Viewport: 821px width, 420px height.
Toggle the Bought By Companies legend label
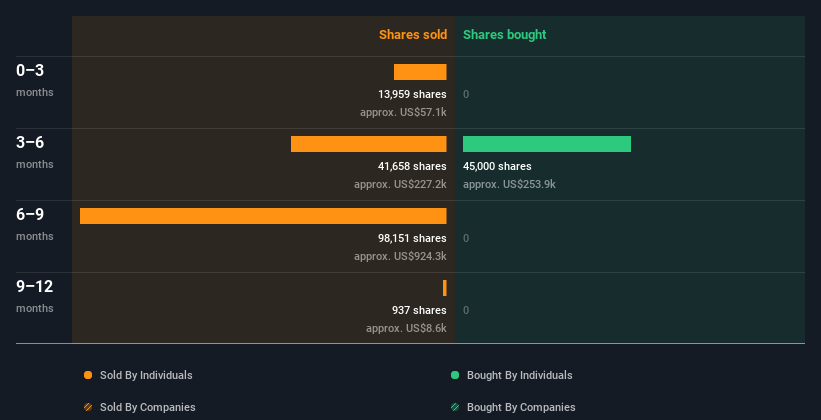tap(521, 407)
